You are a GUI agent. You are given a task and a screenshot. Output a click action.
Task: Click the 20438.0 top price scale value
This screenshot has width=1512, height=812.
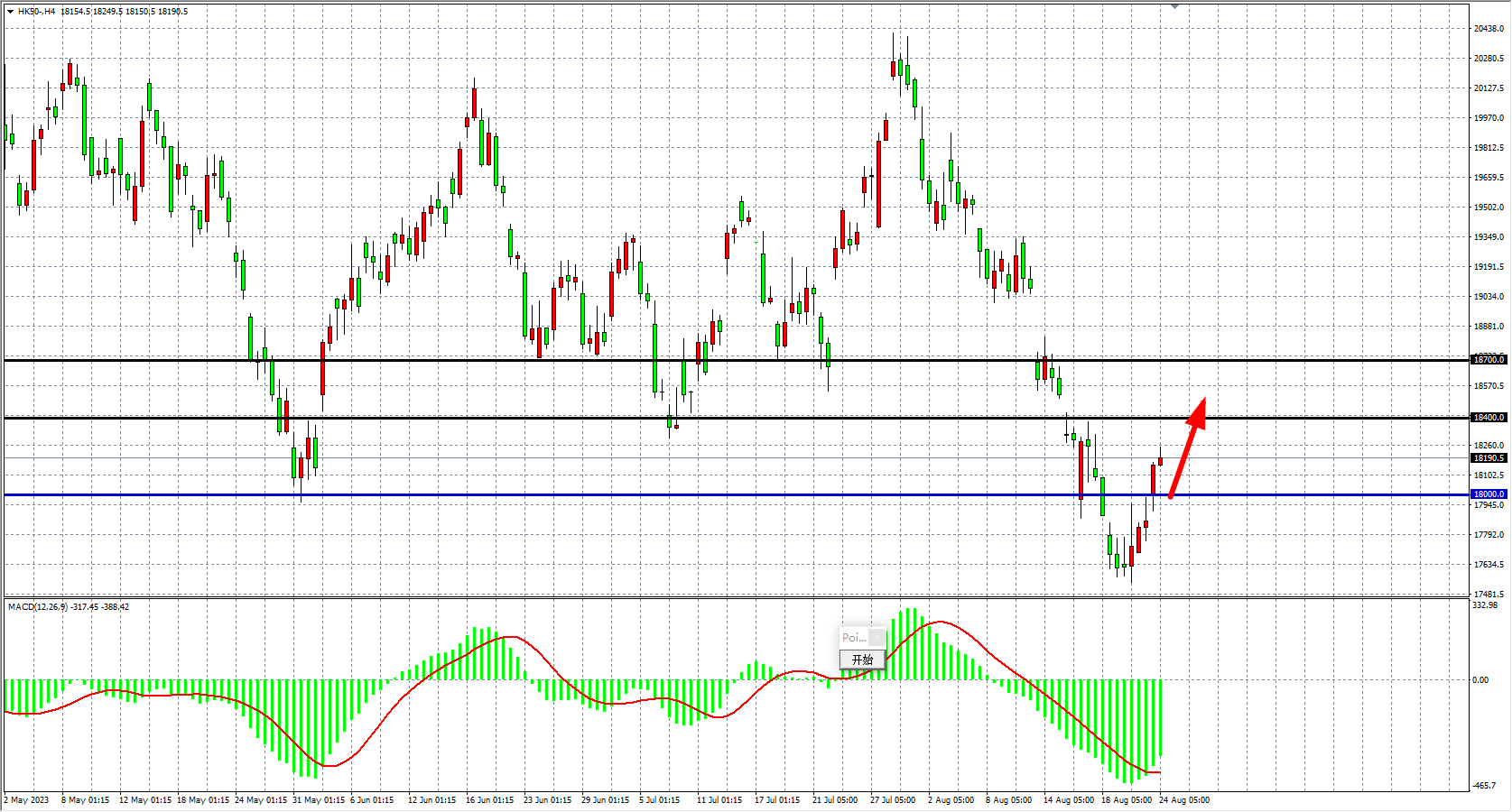click(x=1489, y=29)
